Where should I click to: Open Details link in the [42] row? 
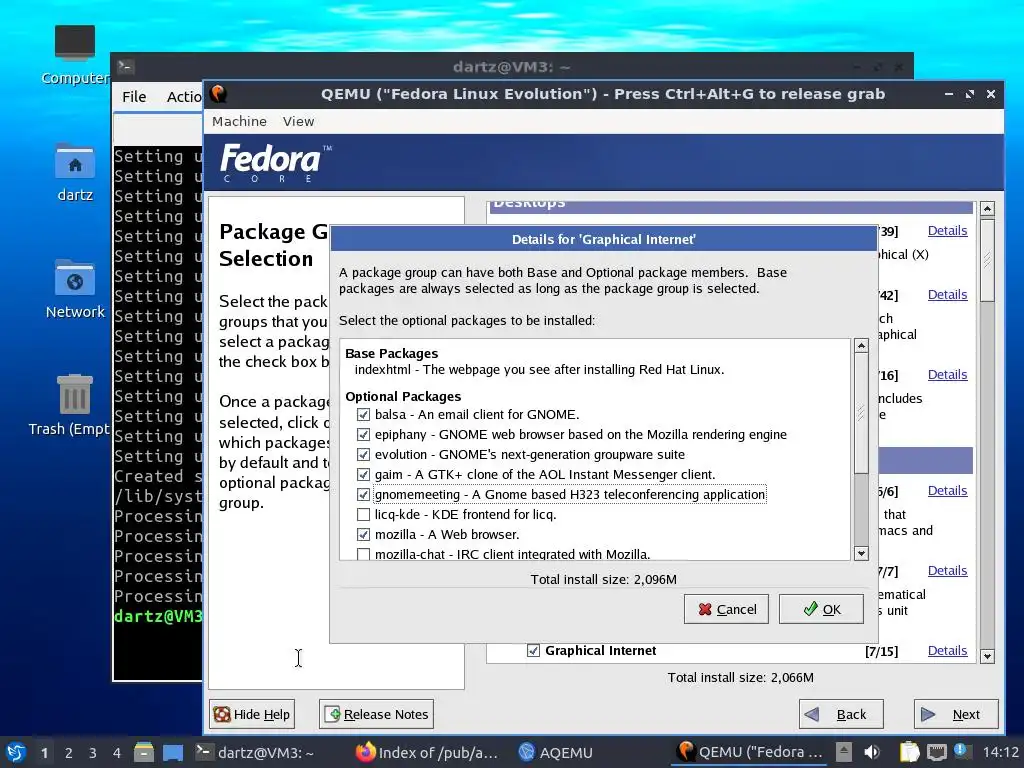(947, 295)
